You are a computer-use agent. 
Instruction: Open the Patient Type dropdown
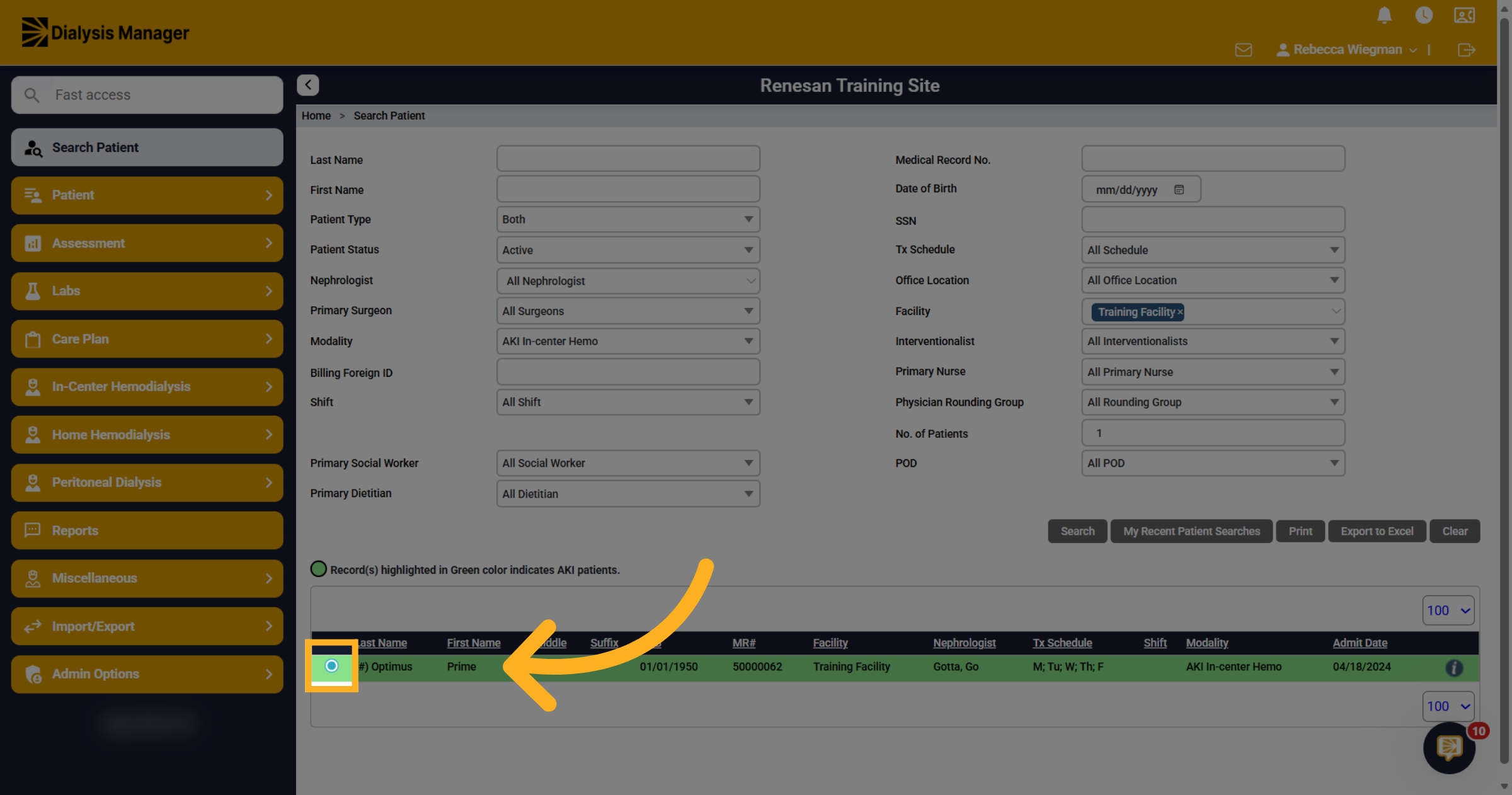click(628, 219)
